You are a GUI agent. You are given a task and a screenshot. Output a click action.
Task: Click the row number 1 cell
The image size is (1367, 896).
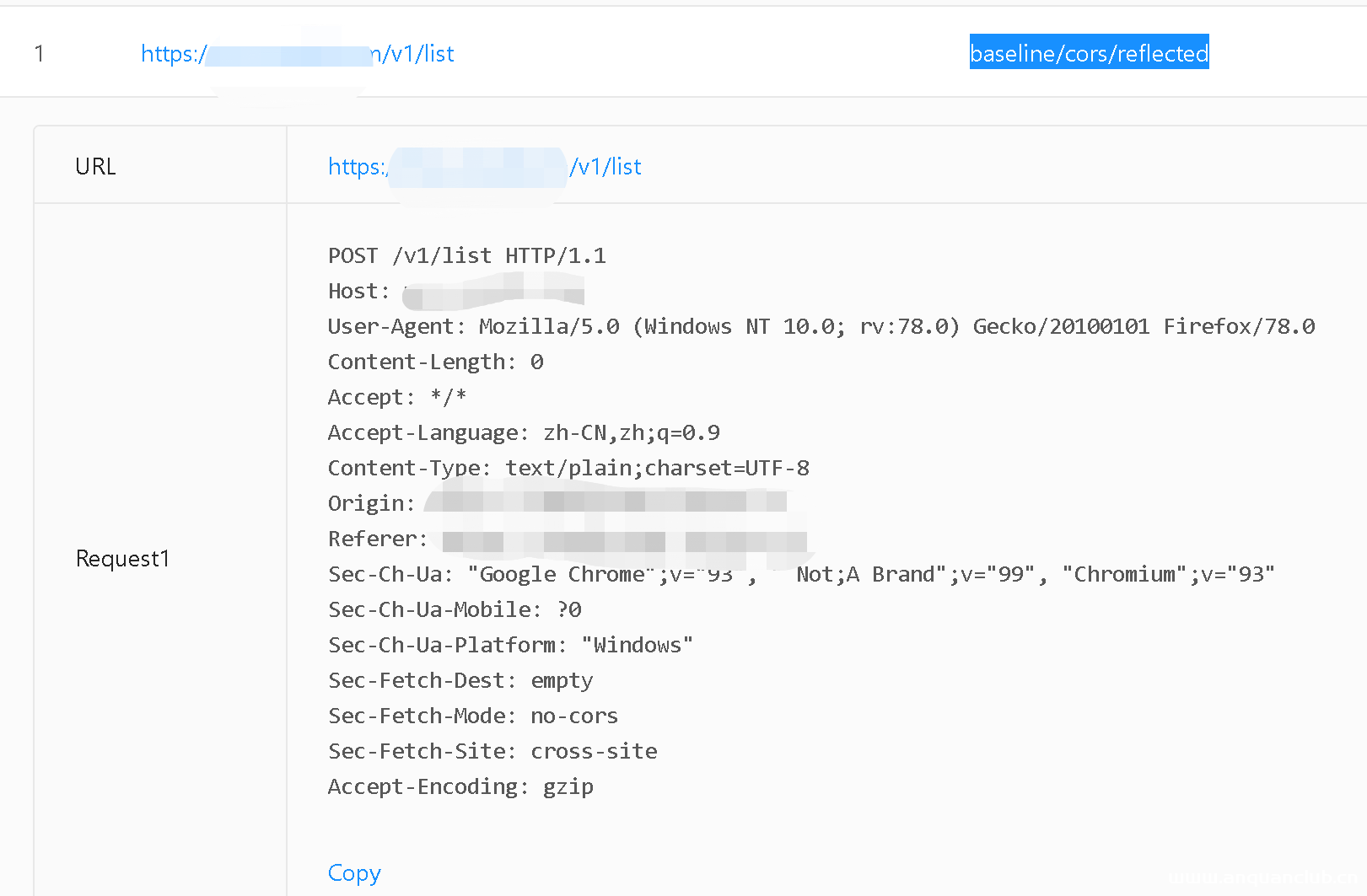(39, 54)
